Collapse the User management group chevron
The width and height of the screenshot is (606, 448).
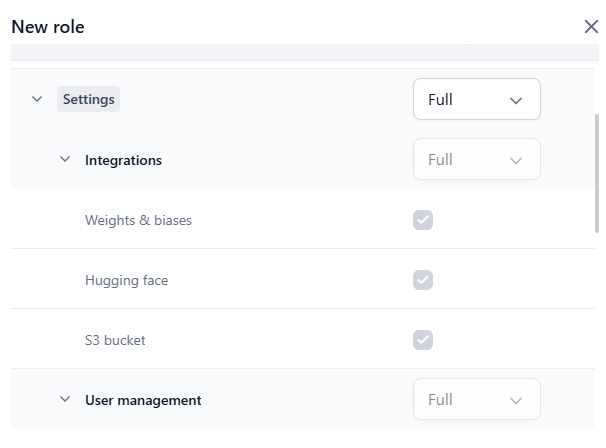point(65,400)
